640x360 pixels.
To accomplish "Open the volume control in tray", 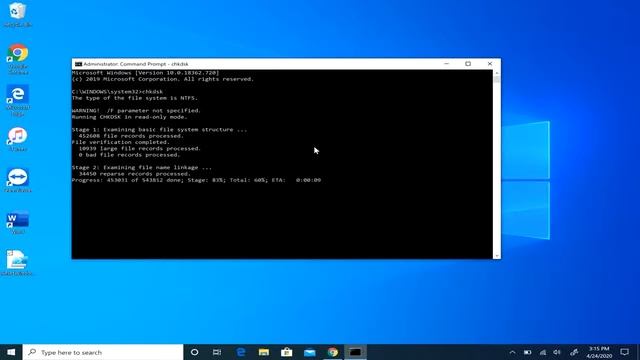I will tap(557, 352).
